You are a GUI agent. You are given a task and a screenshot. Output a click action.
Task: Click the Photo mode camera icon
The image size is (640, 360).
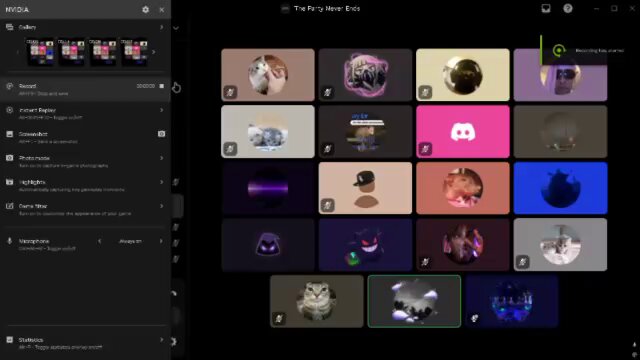coord(9,158)
